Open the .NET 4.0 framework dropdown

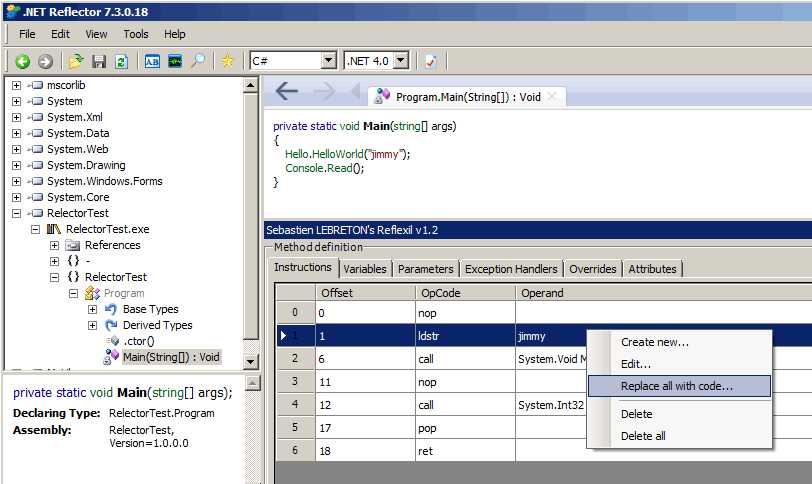(x=401, y=61)
